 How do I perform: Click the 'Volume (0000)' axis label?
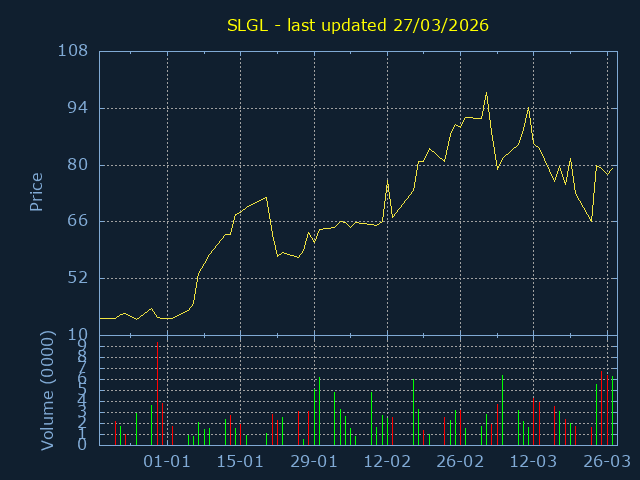(47, 388)
